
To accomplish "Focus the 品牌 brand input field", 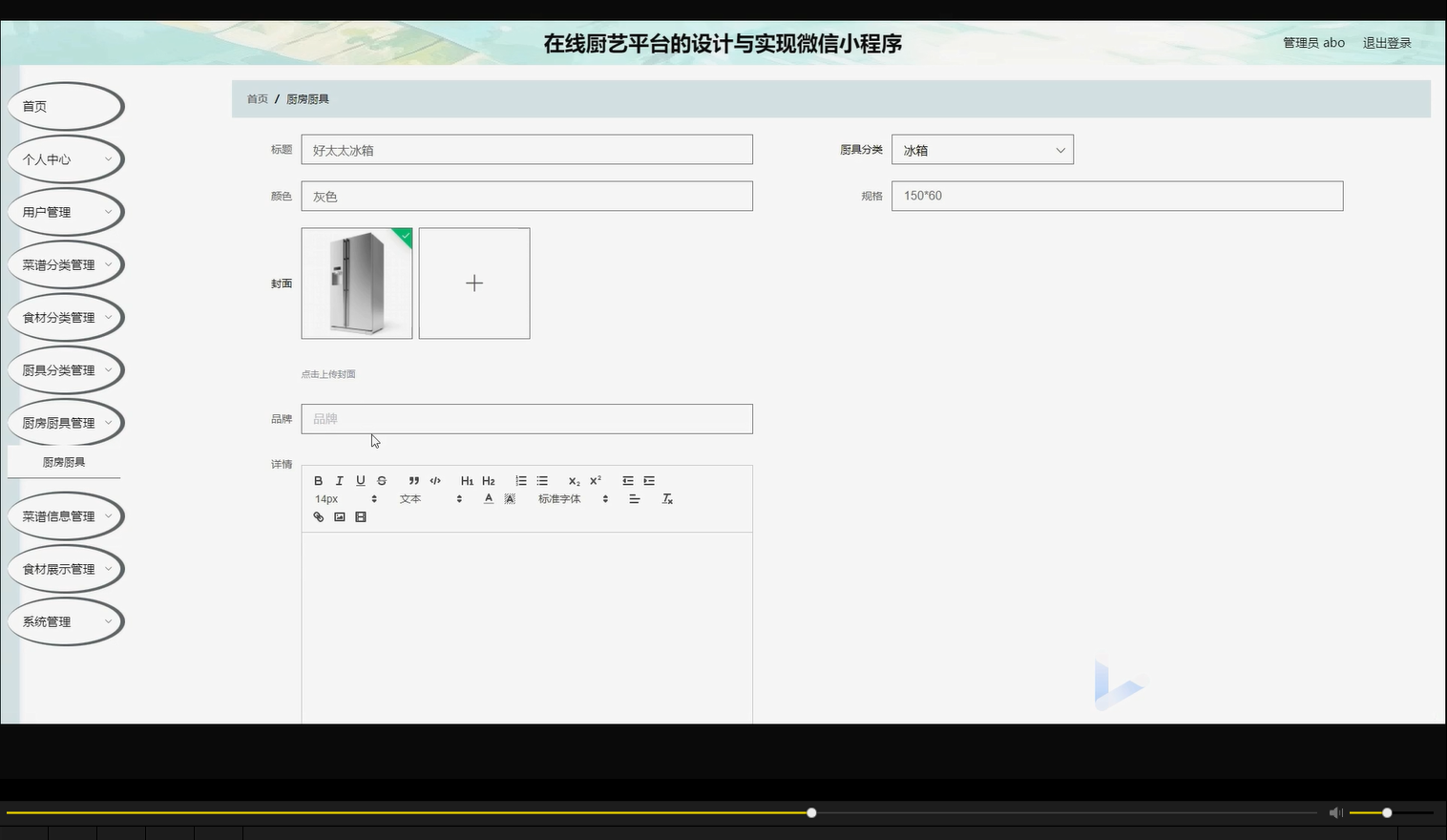I will pos(527,419).
